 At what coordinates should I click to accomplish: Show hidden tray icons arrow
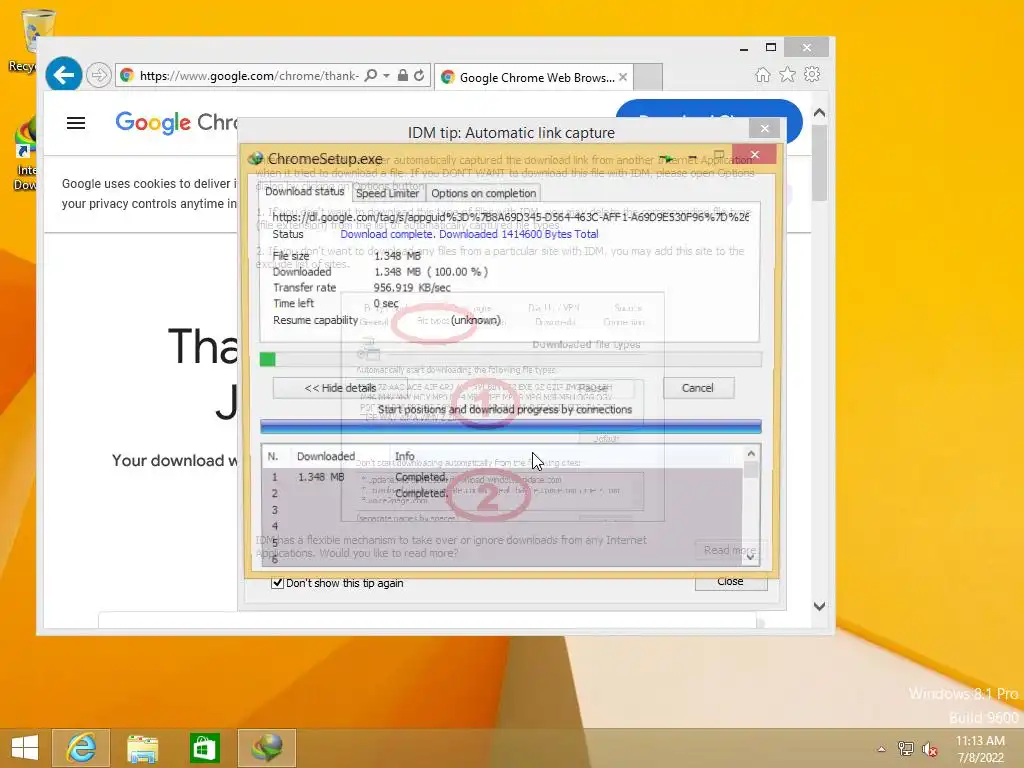coord(881,749)
